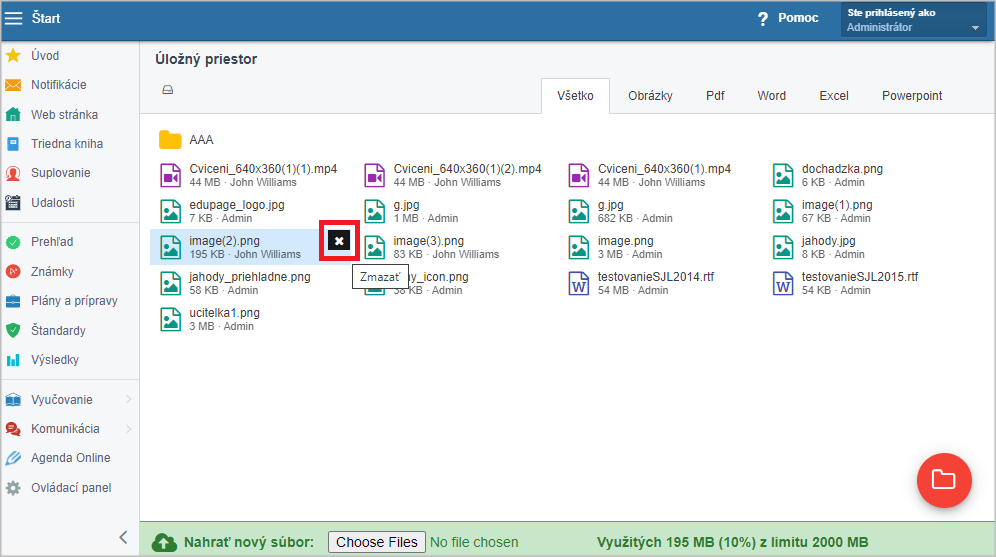The width and height of the screenshot is (996, 557).
Task: Switch to the Powerpoint tab
Action: [x=911, y=96]
